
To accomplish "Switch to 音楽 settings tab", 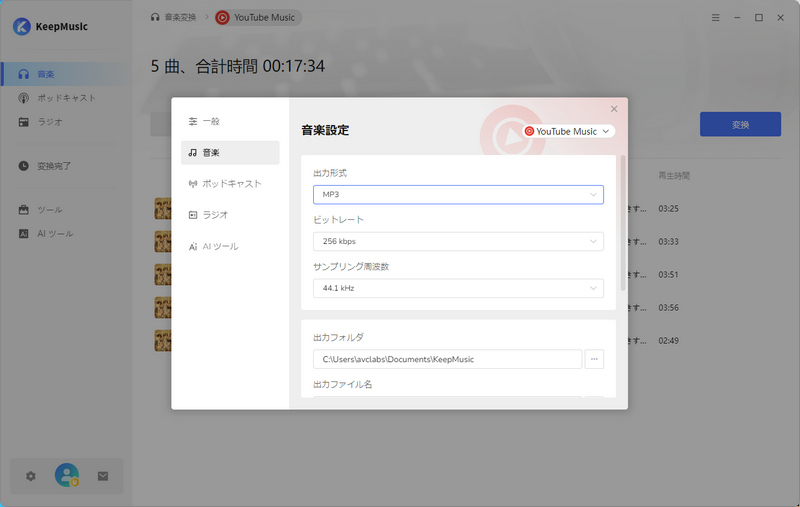I will click(x=230, y=153).
